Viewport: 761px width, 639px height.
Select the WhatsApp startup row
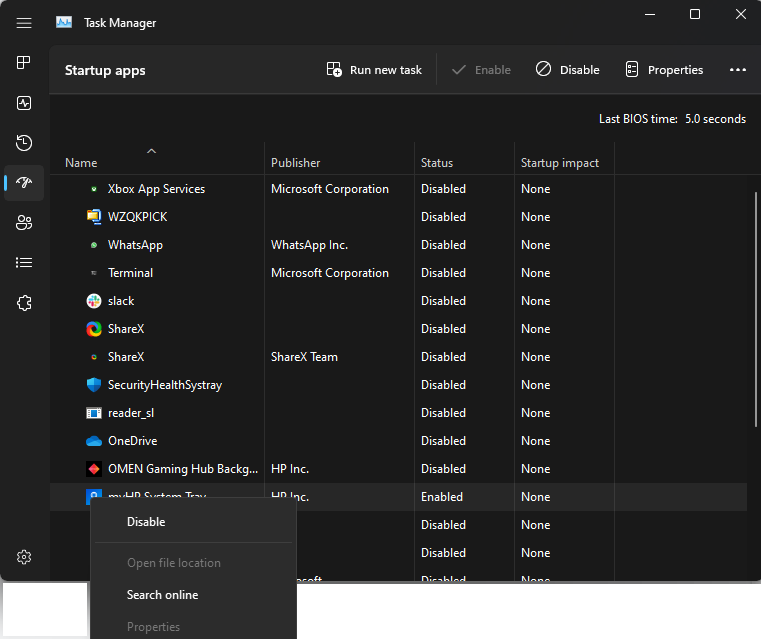click(135, 245)
